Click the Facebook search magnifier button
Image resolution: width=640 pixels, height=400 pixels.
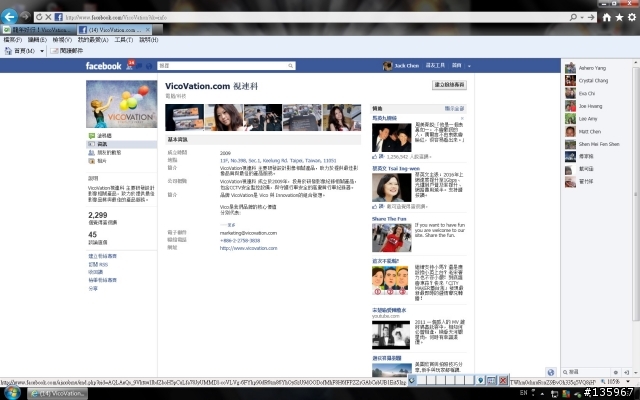click(x=291, y=66)
